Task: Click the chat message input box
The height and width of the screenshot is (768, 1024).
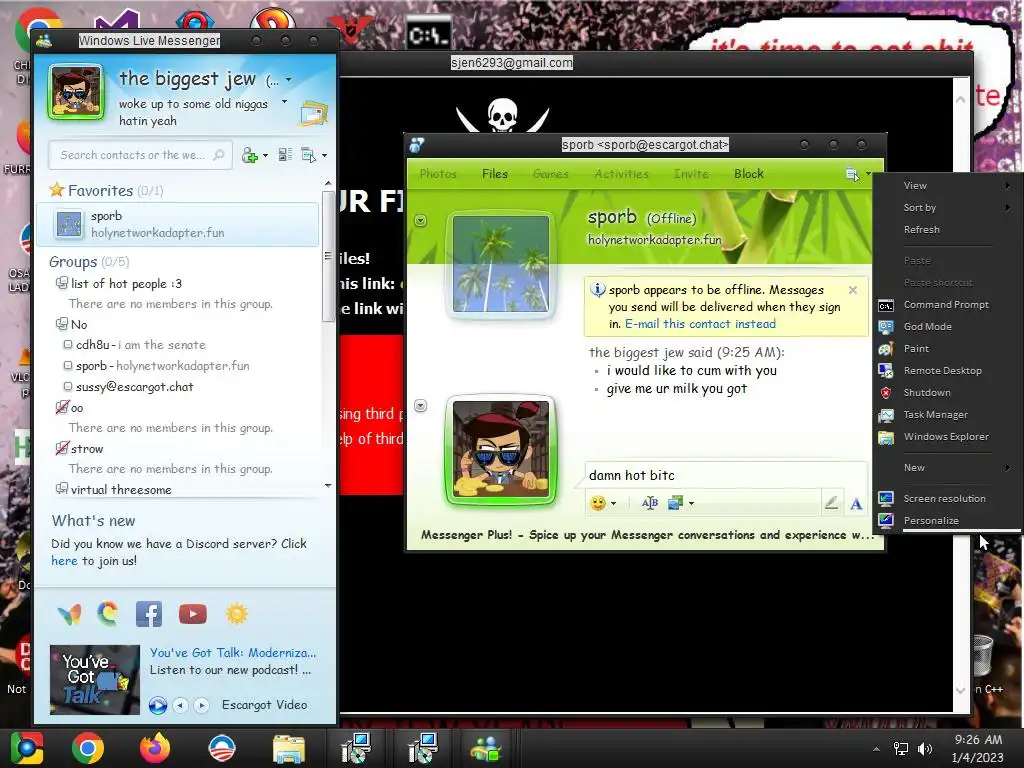Action: [725, 475]
